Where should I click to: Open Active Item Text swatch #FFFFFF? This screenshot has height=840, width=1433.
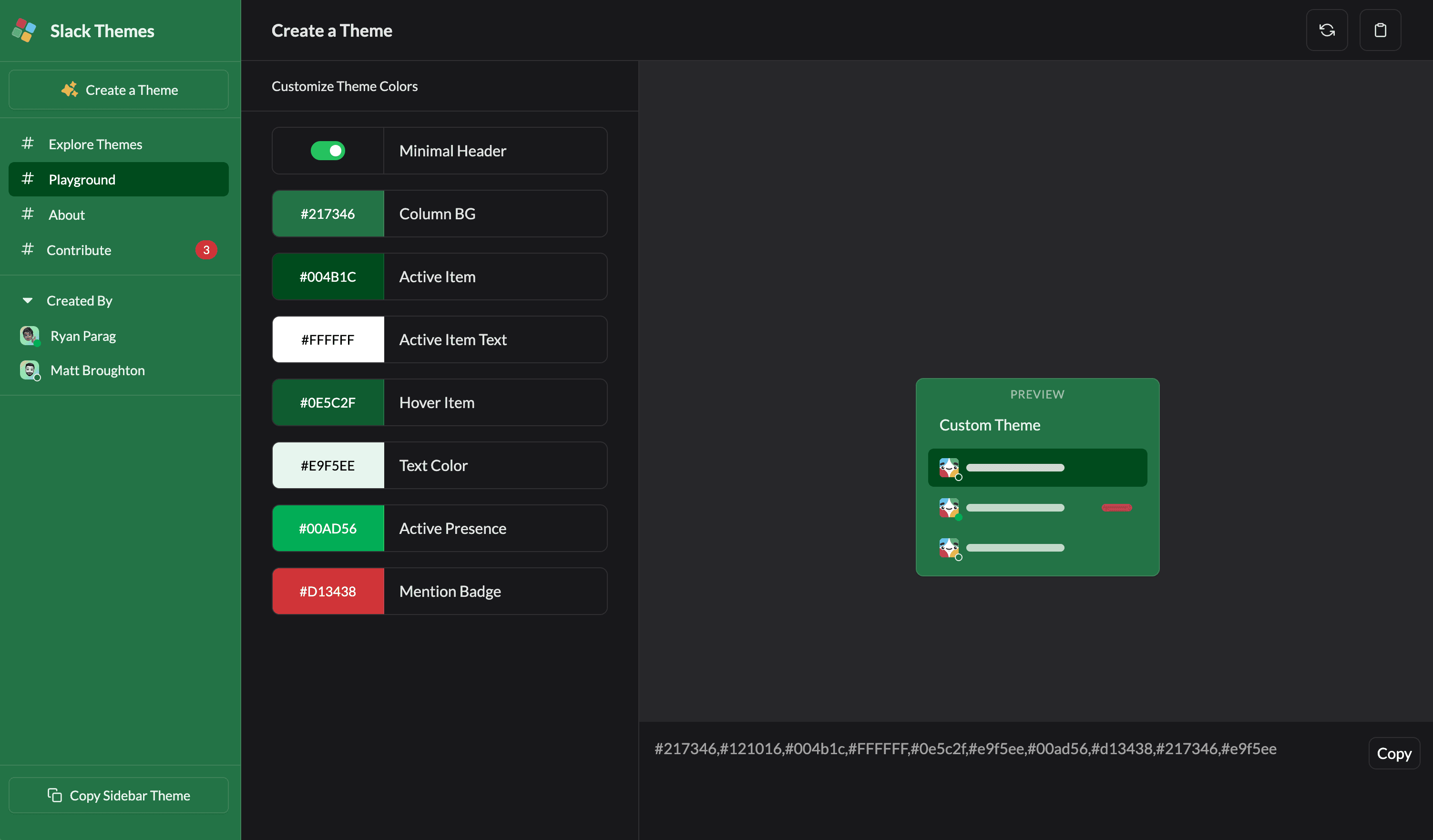pyautogui.click(x=328, y=339)
